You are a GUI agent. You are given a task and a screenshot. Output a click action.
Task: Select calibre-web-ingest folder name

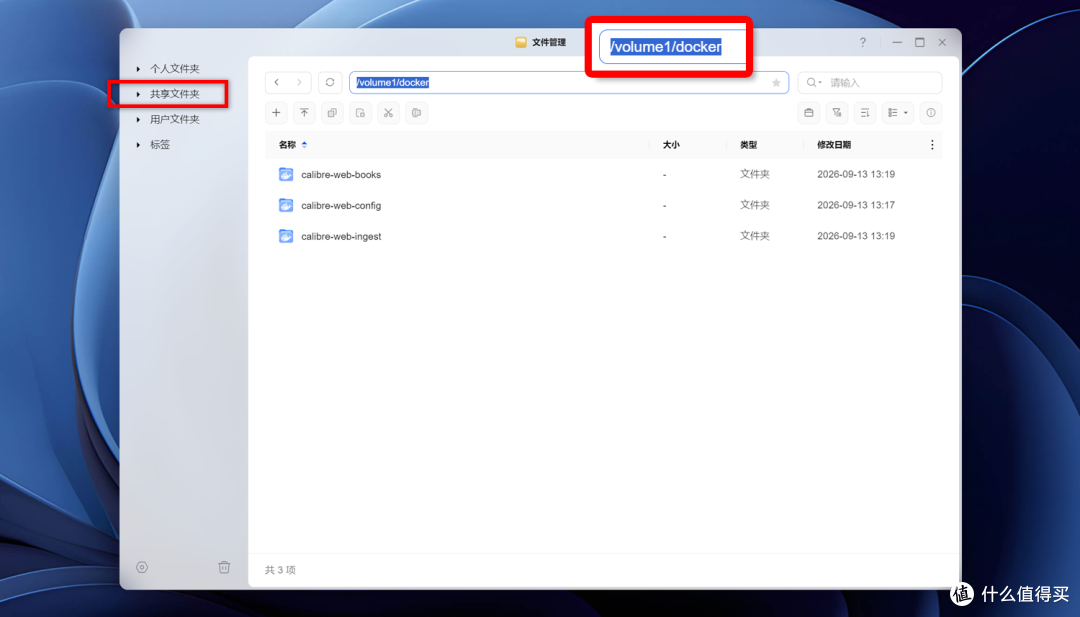click(341, 236)
